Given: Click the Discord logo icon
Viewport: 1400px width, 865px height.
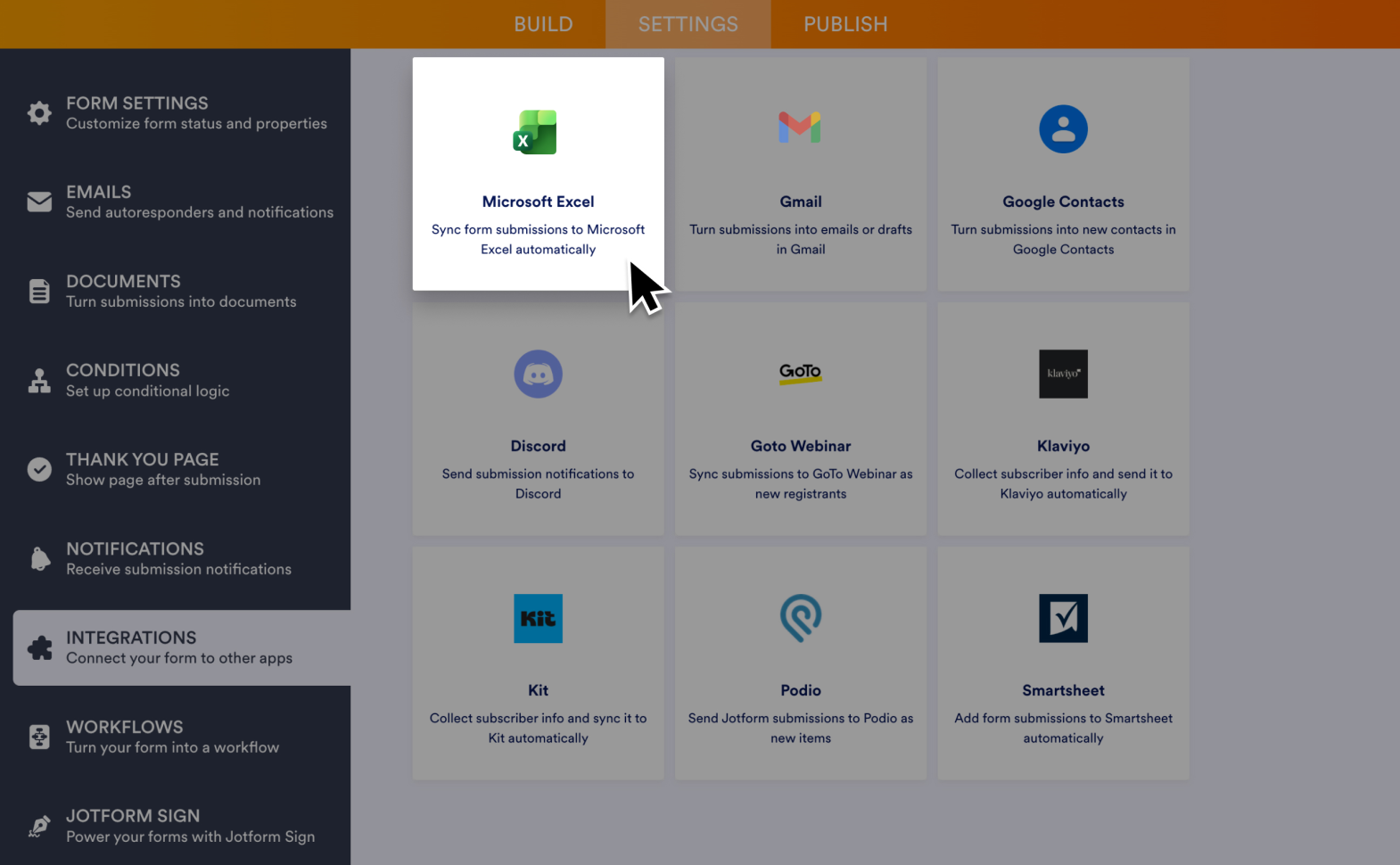Looking at the screenshot, I should click(x=538, y=374).
